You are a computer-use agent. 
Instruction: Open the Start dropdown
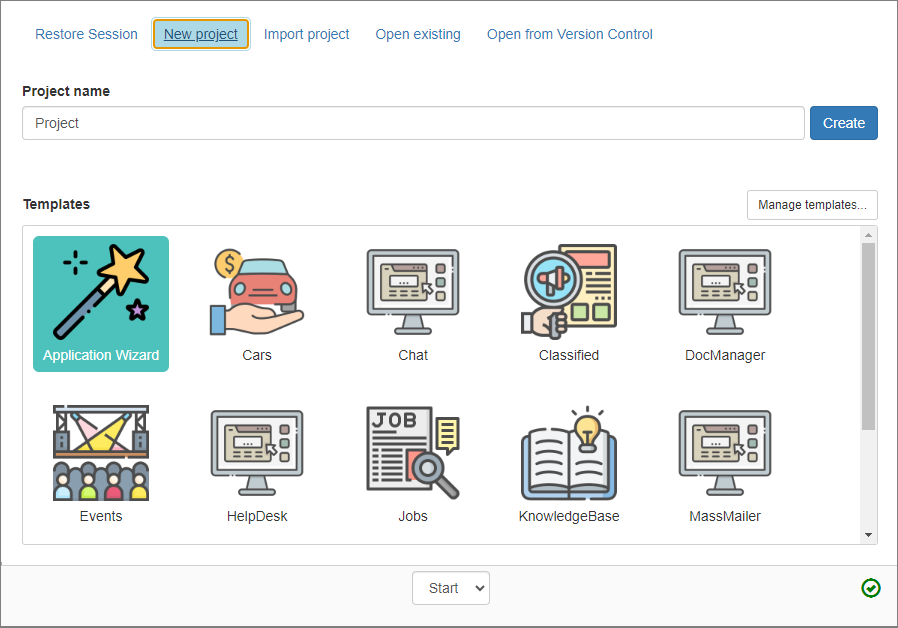[451, 588]
